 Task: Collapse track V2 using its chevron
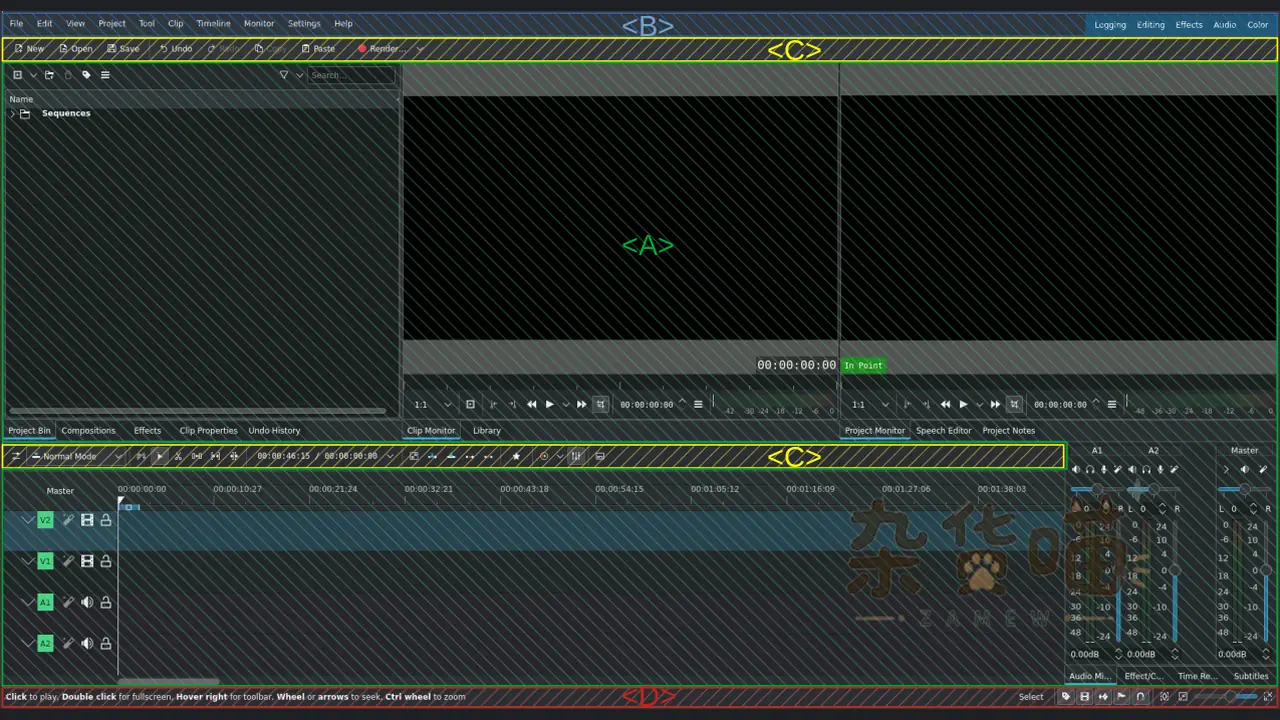coord(27,520)
